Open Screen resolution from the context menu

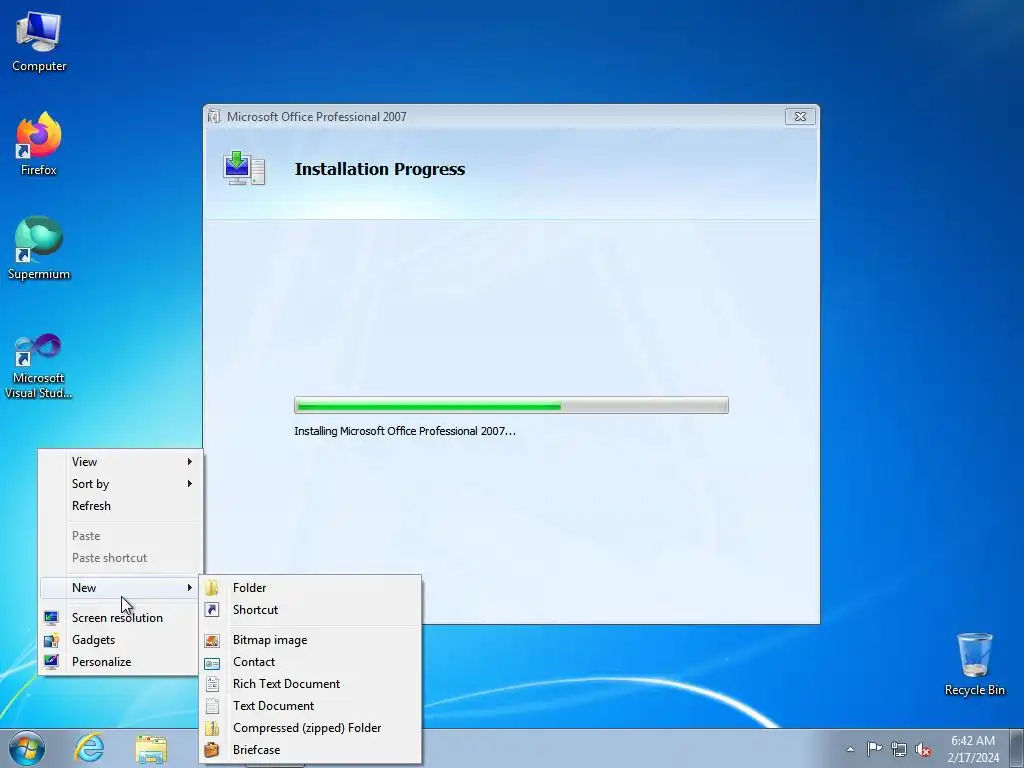click(121, 618)
